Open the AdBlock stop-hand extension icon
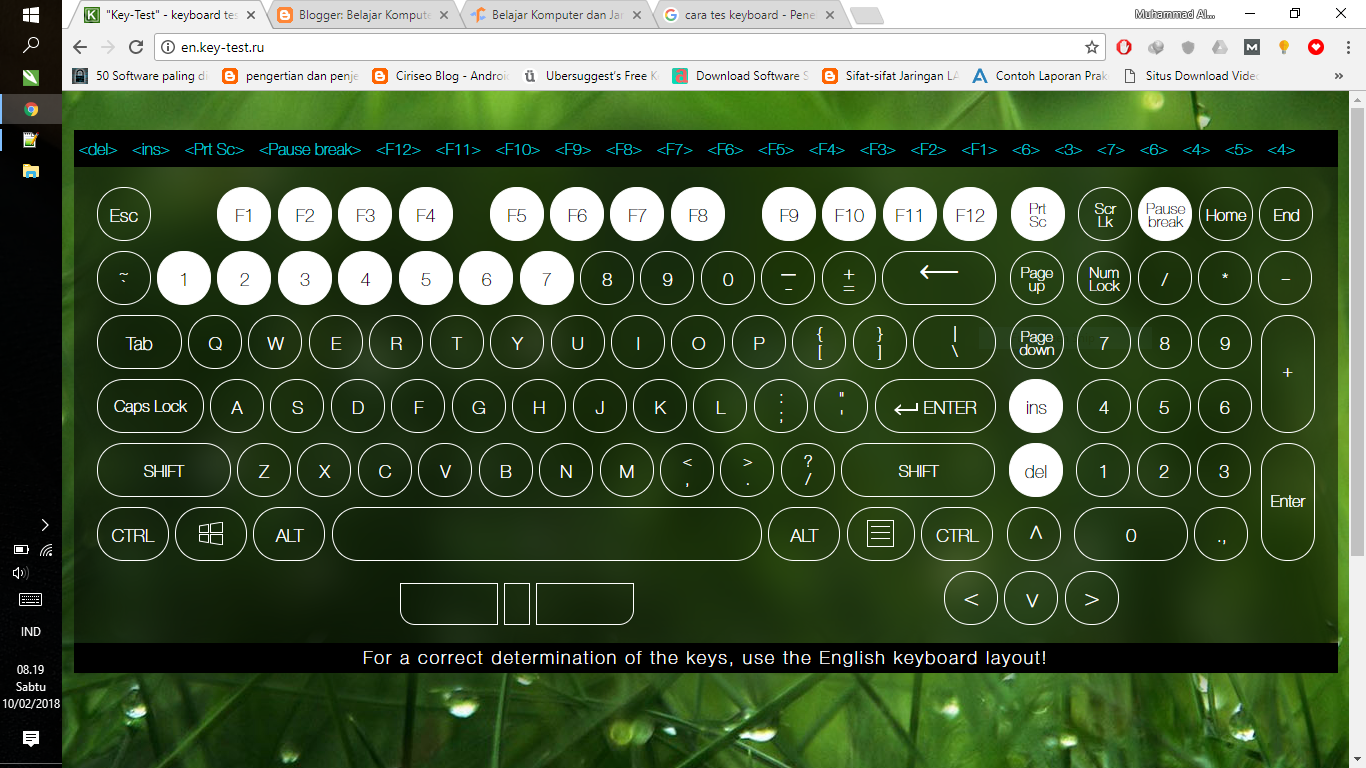The image size is (1366, 768). click(1123, 47)
